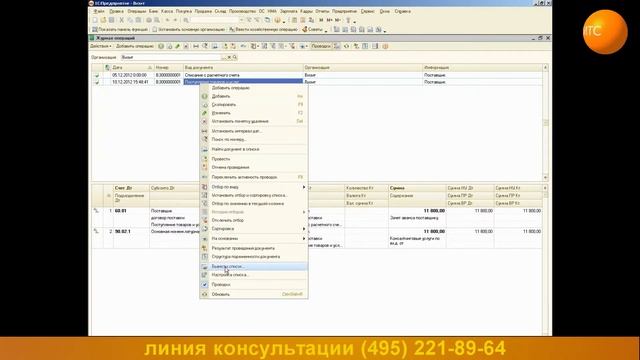
Task: Select Установить отбор и сортировку списка entry
Action: (253, 195)
